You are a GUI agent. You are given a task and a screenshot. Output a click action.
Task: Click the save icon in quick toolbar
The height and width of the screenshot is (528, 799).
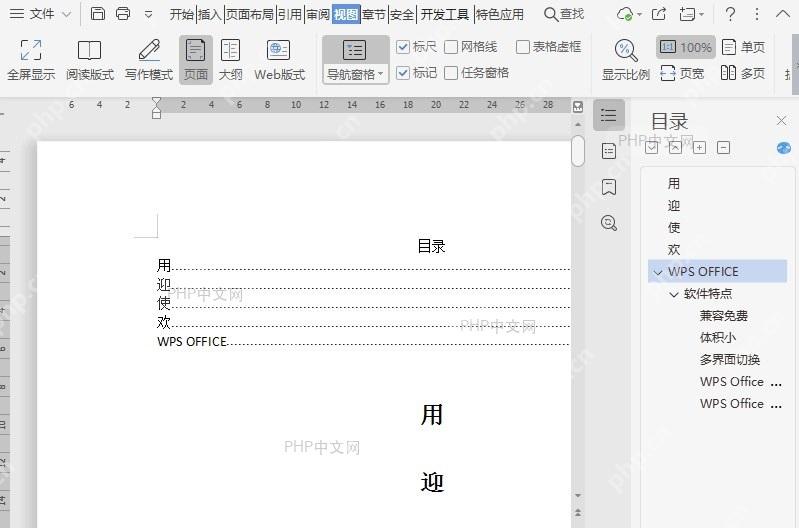pyautogui.click(x=98, y=13)
